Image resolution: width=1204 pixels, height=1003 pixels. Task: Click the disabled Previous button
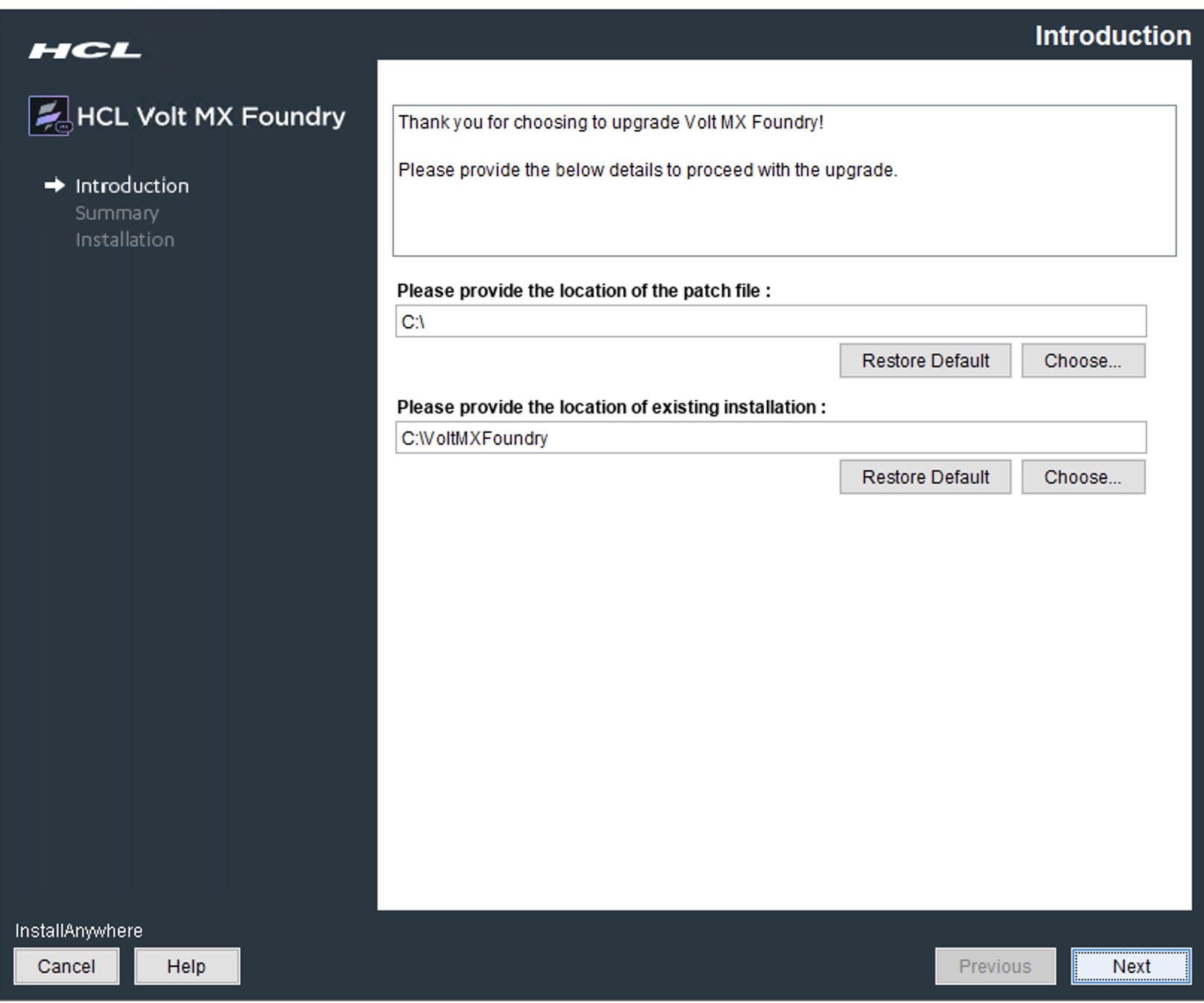pos(994,966)
